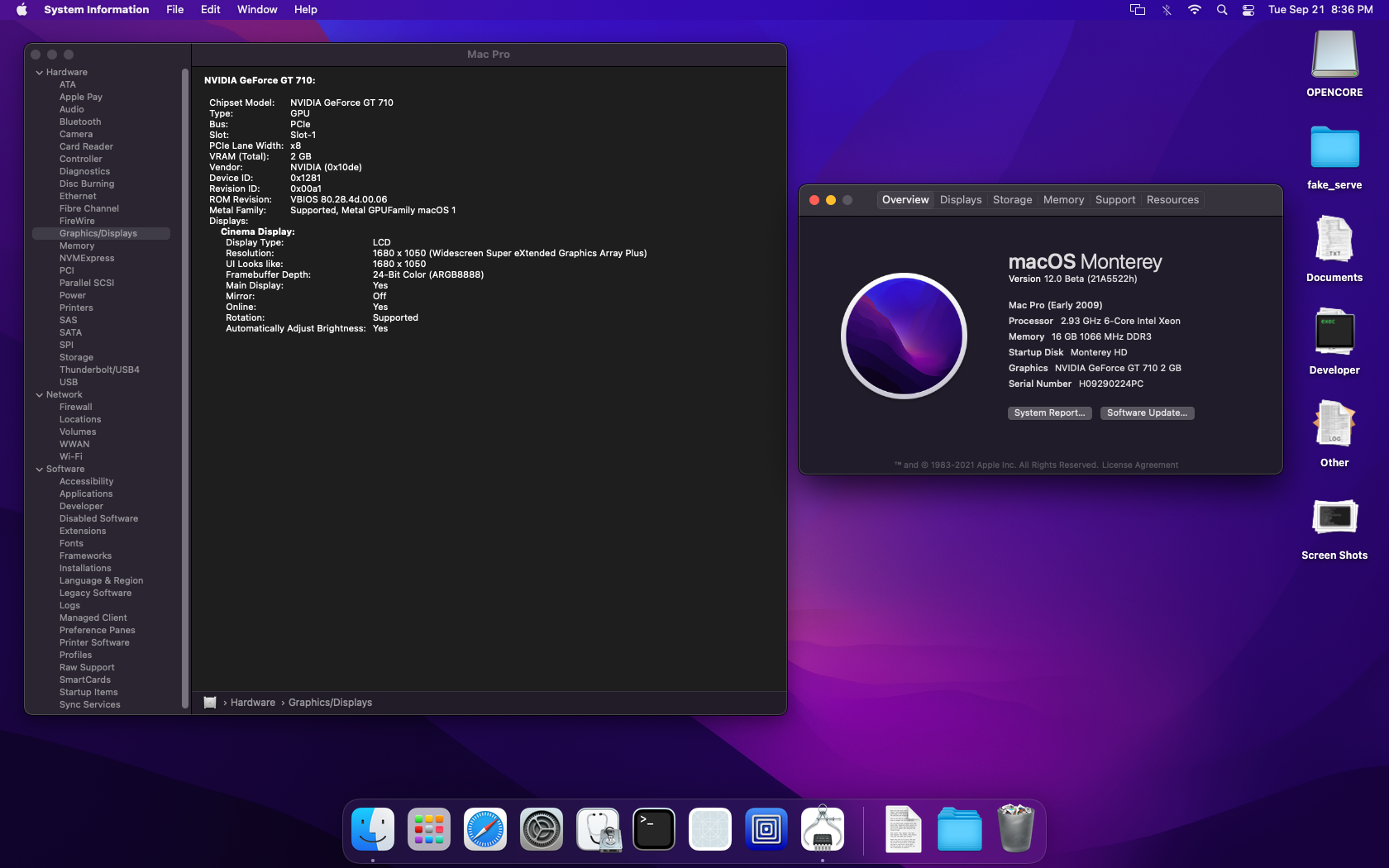Open Spotlight search in the menu bar
Image resolution: width=1389 pixels, height=868 pixels.
point(1222,9)
